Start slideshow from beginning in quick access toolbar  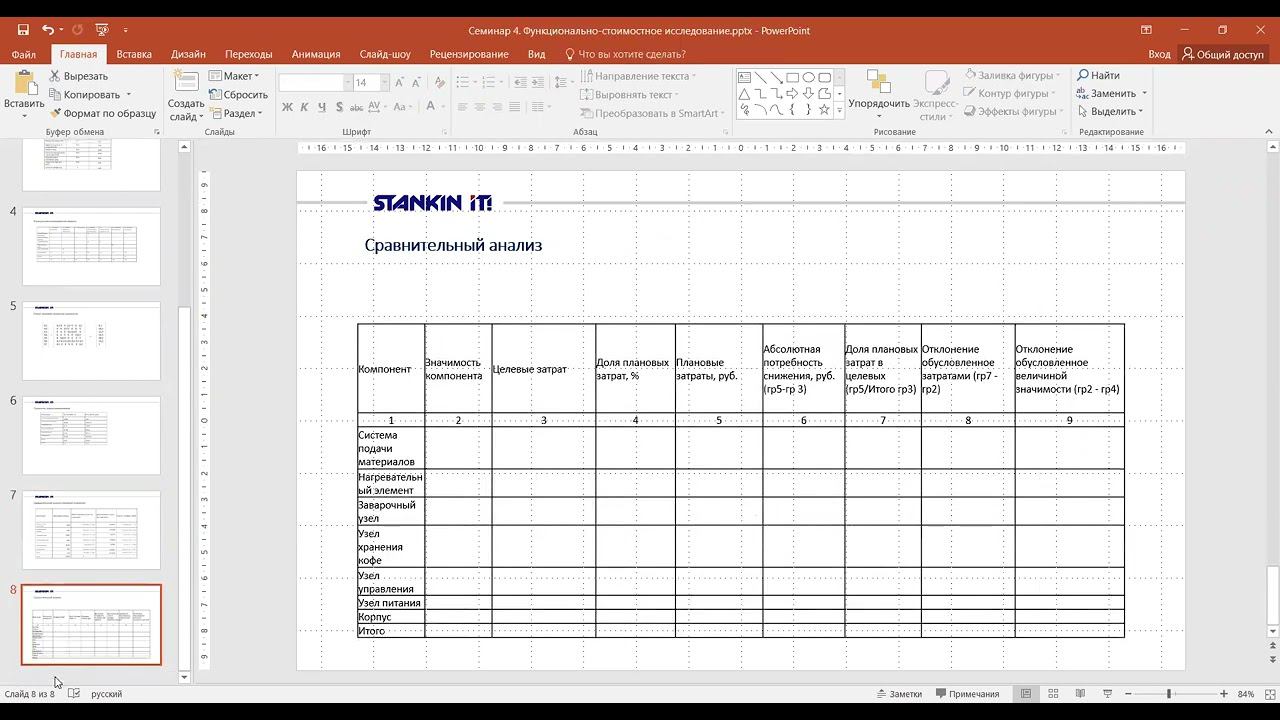[x=101, y=30]
